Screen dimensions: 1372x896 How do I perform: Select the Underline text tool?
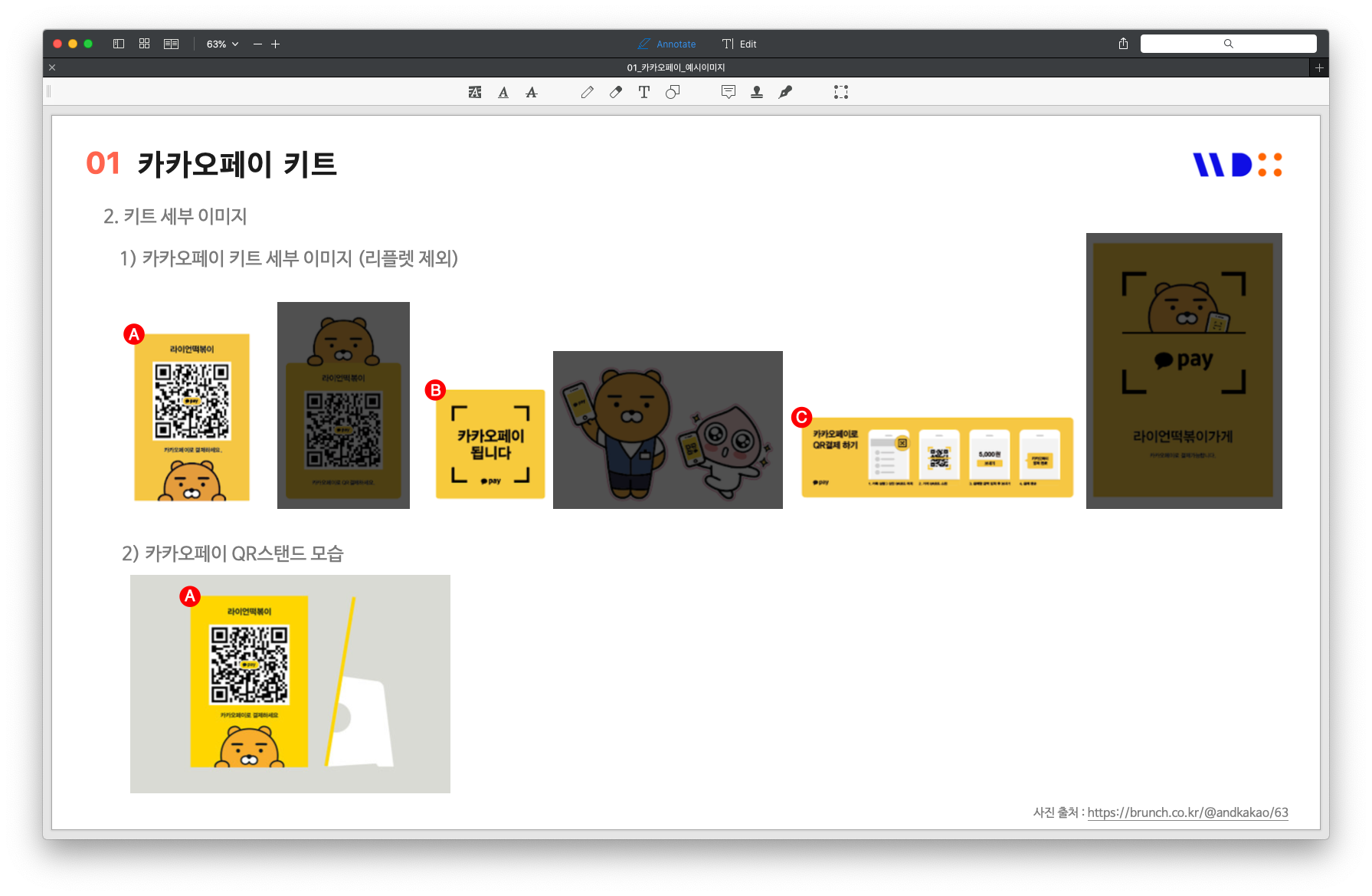pos(503,92)
